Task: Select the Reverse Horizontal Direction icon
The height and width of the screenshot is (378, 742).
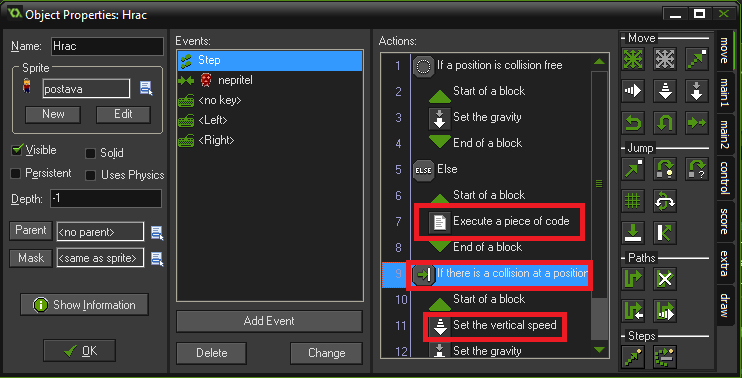Action: click(633, 123)
